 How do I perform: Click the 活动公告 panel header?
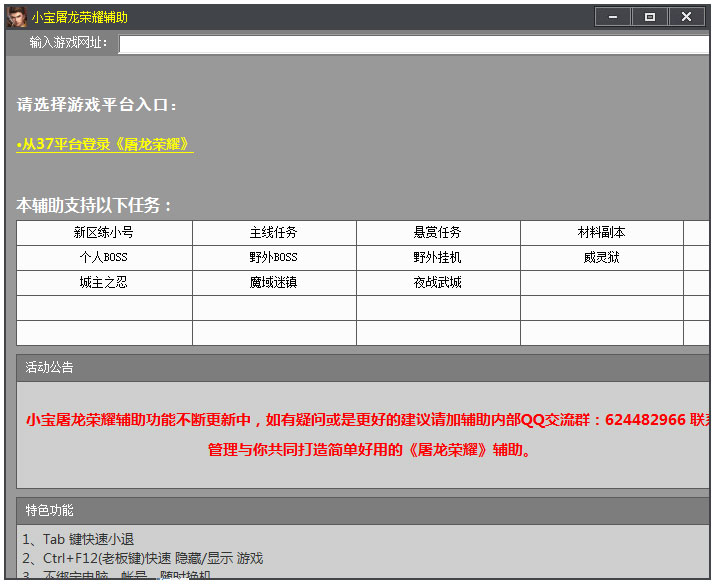tap(50, 367)
